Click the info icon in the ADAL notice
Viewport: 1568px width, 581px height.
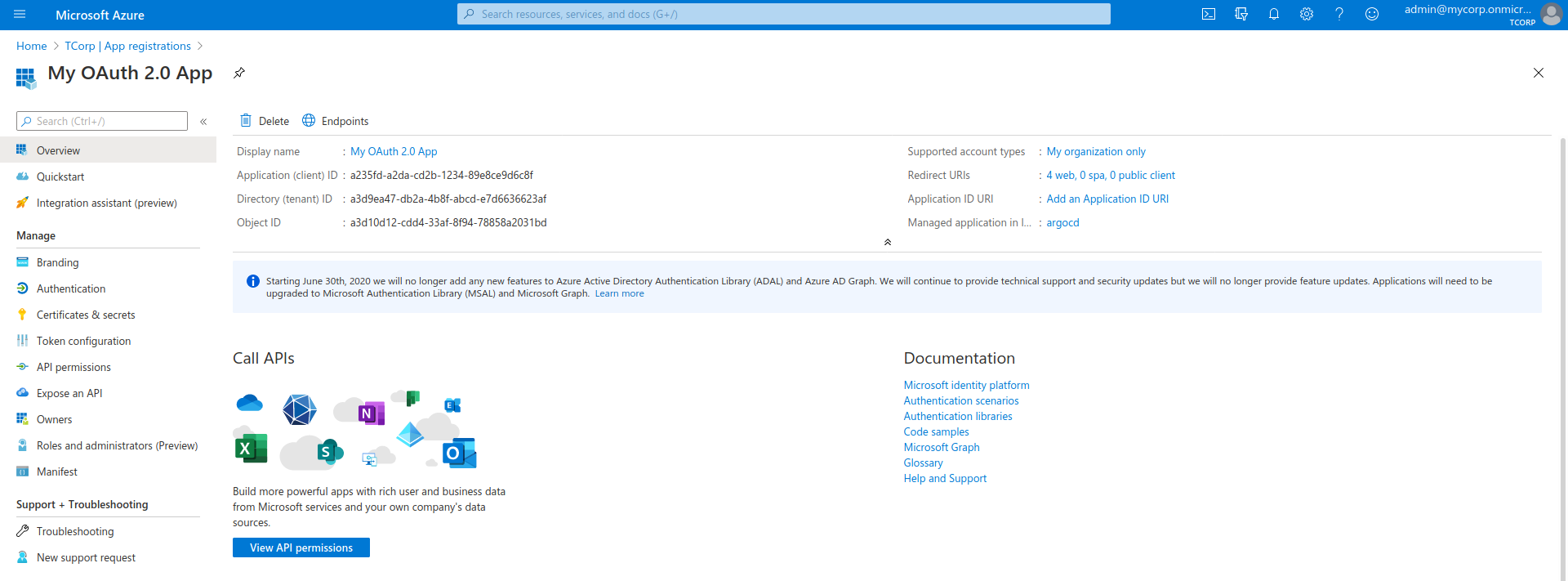point(253,281)
